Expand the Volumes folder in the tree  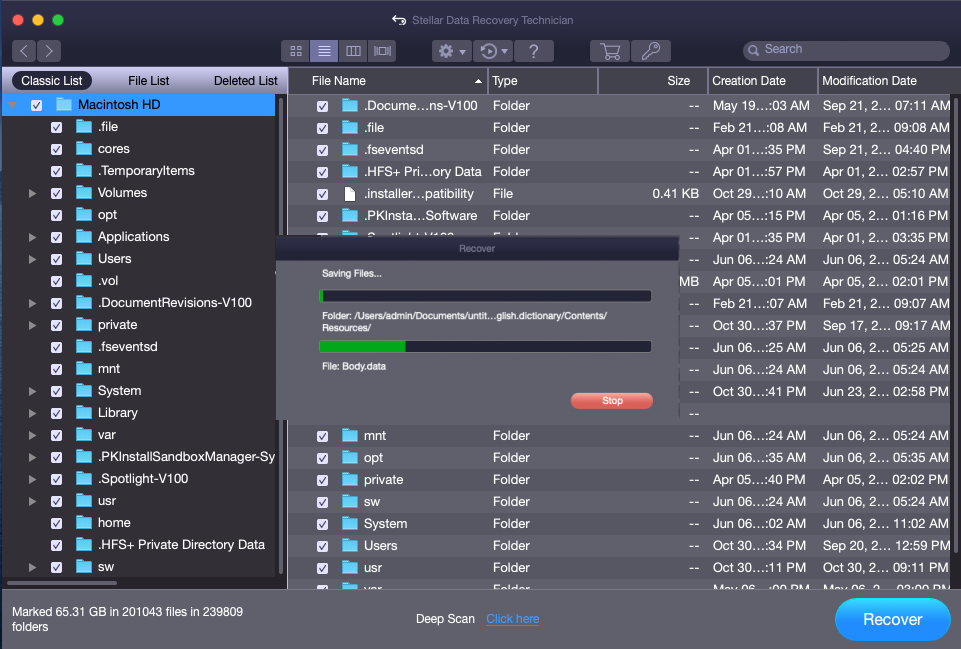coord(32,193)
